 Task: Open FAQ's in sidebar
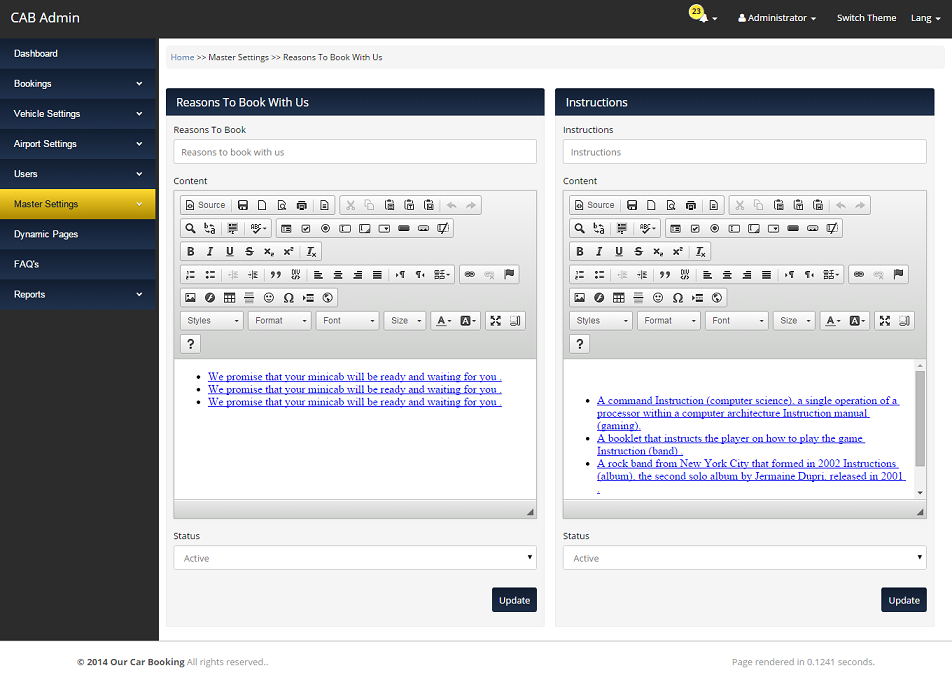78,264
